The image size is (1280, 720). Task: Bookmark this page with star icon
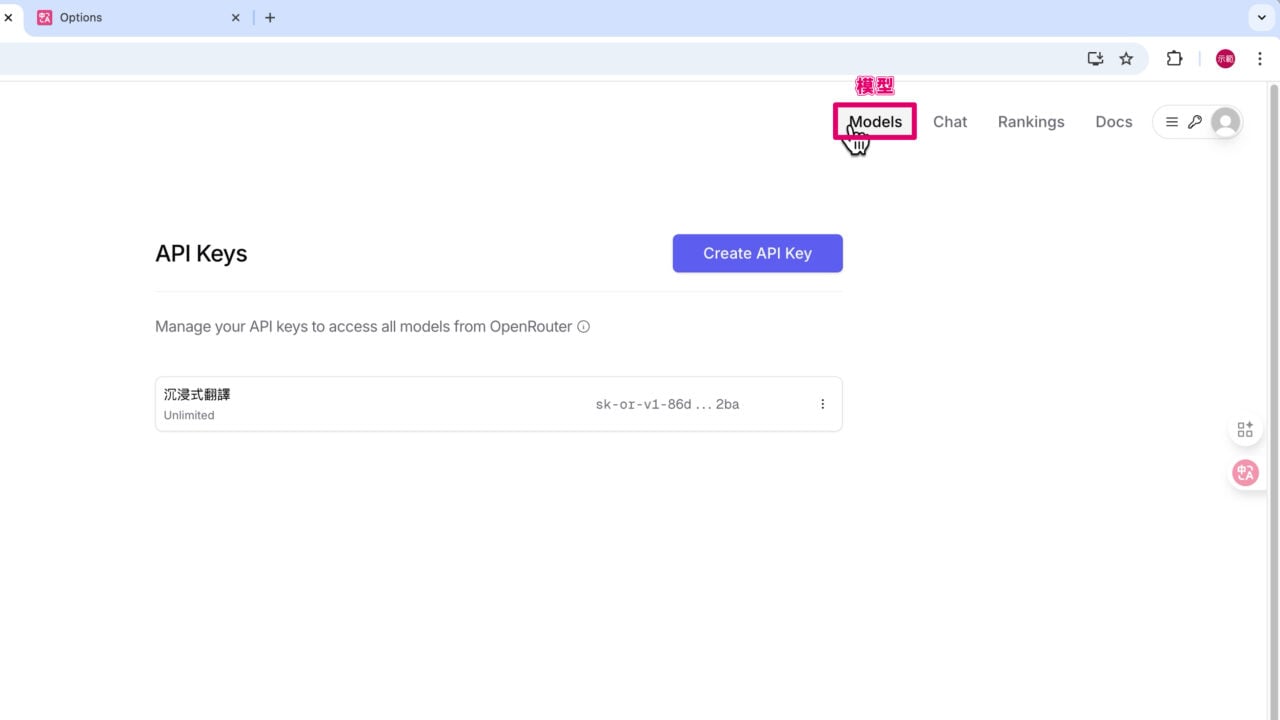[x=1126, y=59]
